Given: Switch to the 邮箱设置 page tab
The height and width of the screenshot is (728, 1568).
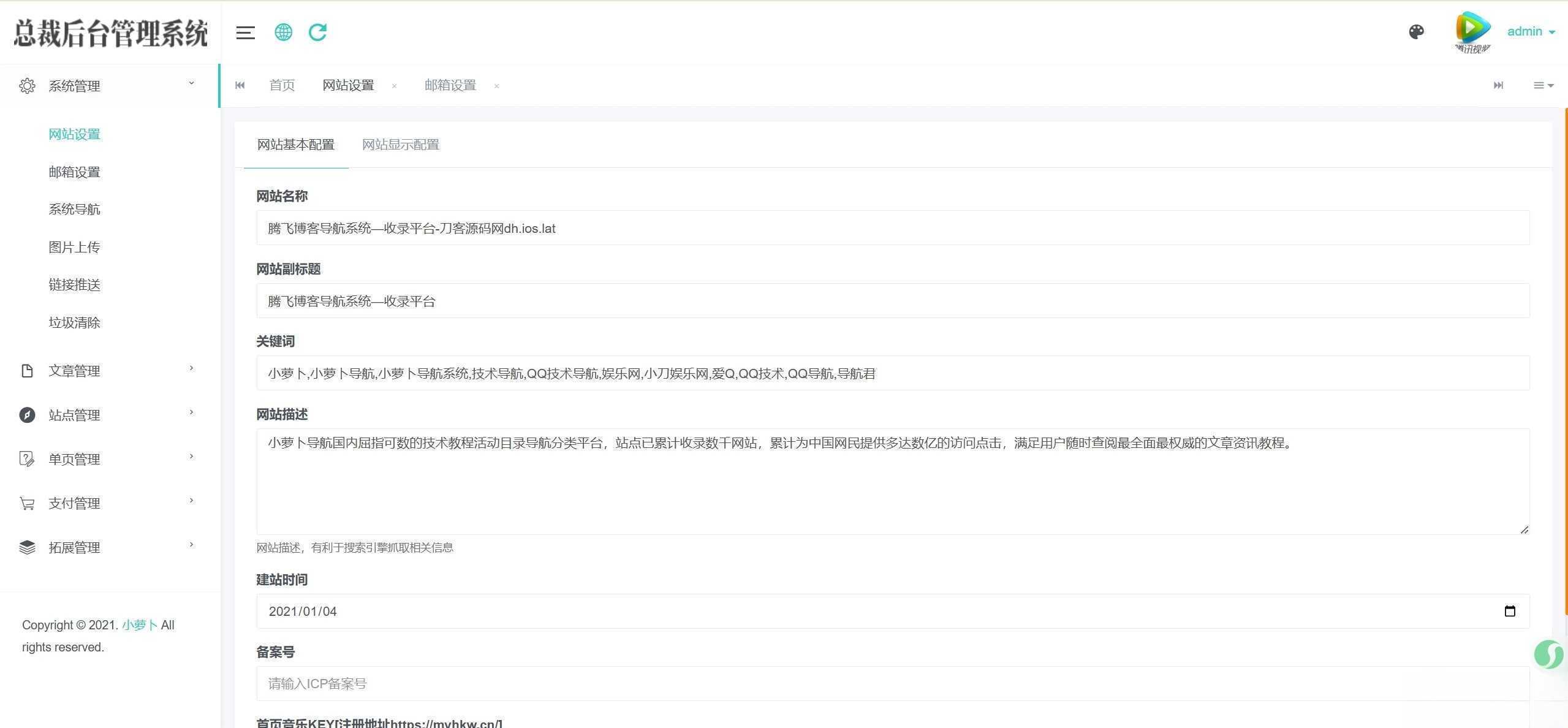Looking at the screenshot, I should coord(450,85).
